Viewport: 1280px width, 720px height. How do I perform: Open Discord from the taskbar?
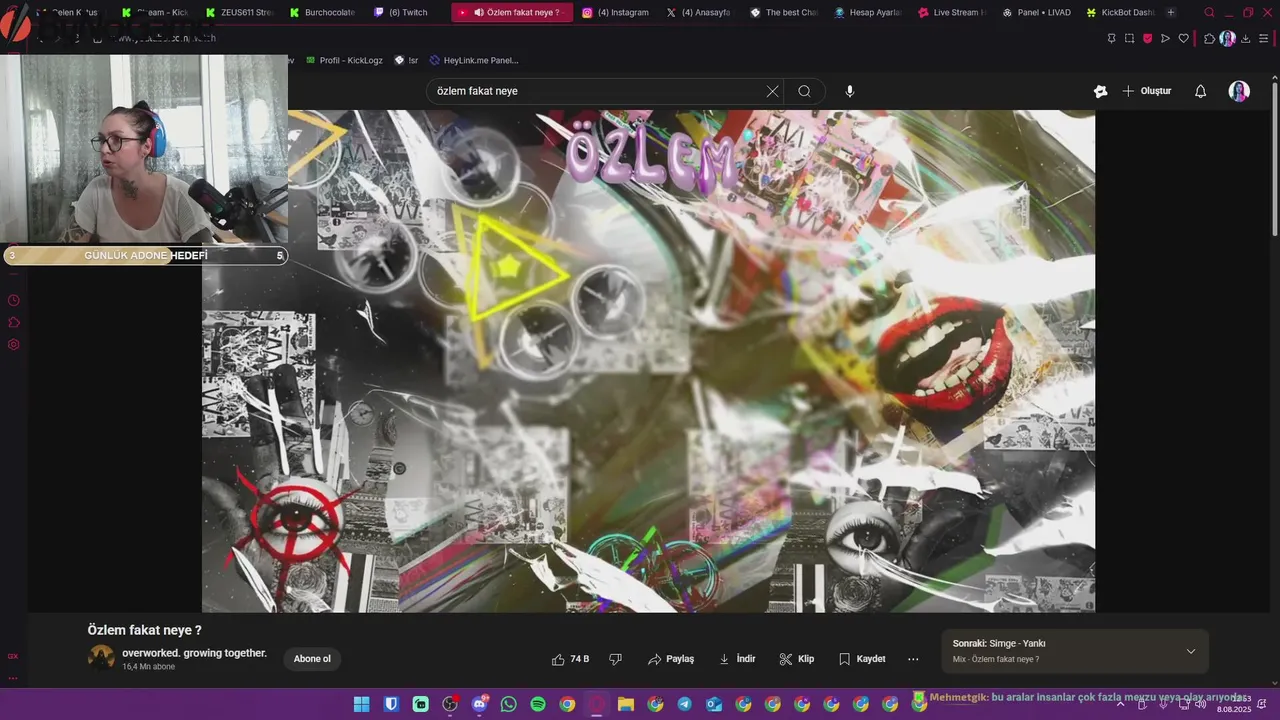[479, 704]
